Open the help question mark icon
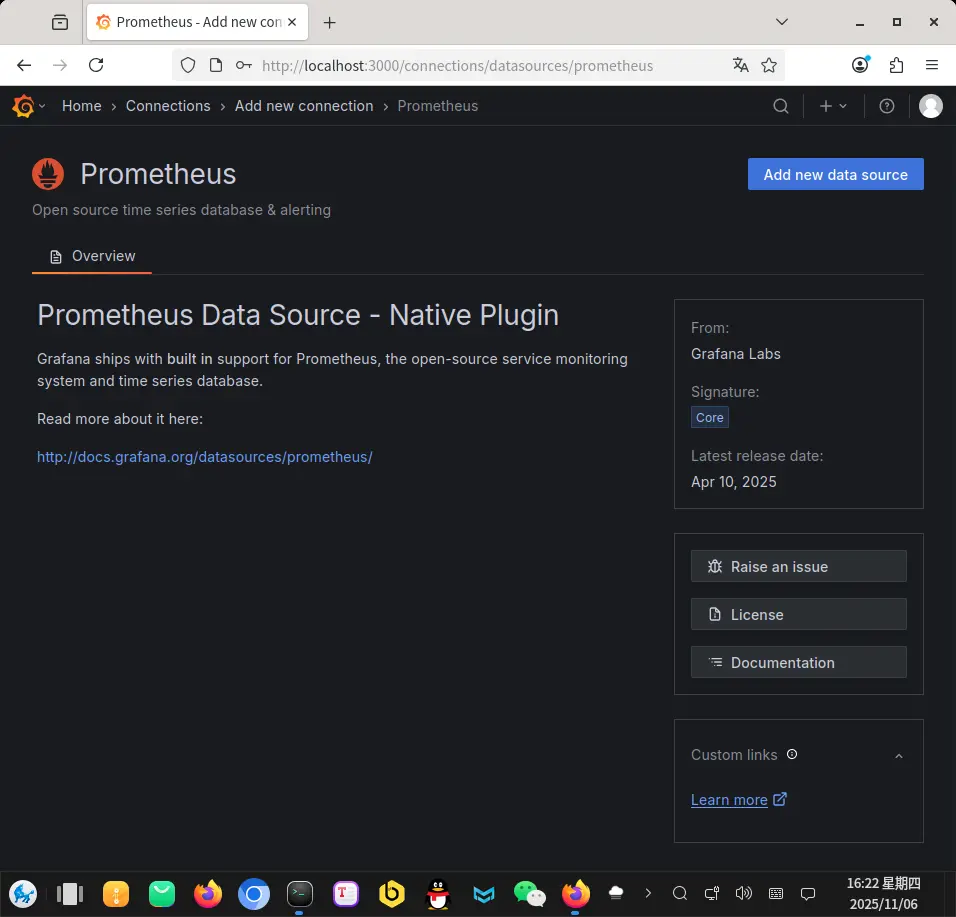This screenshot has height=917, width=956. tap(887, 106)
